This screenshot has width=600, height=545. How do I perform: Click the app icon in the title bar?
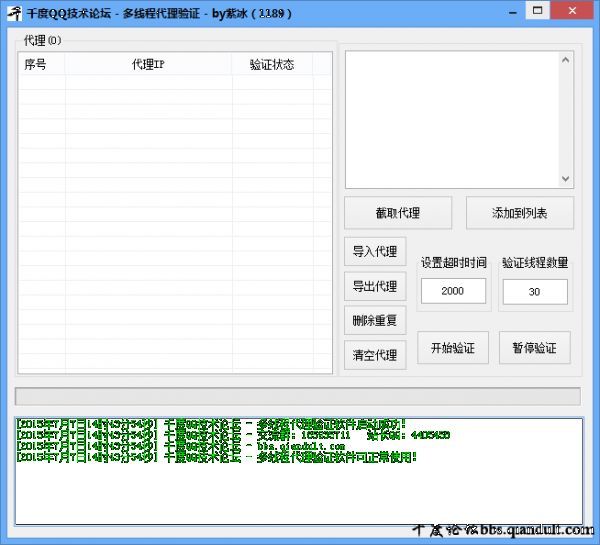coord(15,13)
